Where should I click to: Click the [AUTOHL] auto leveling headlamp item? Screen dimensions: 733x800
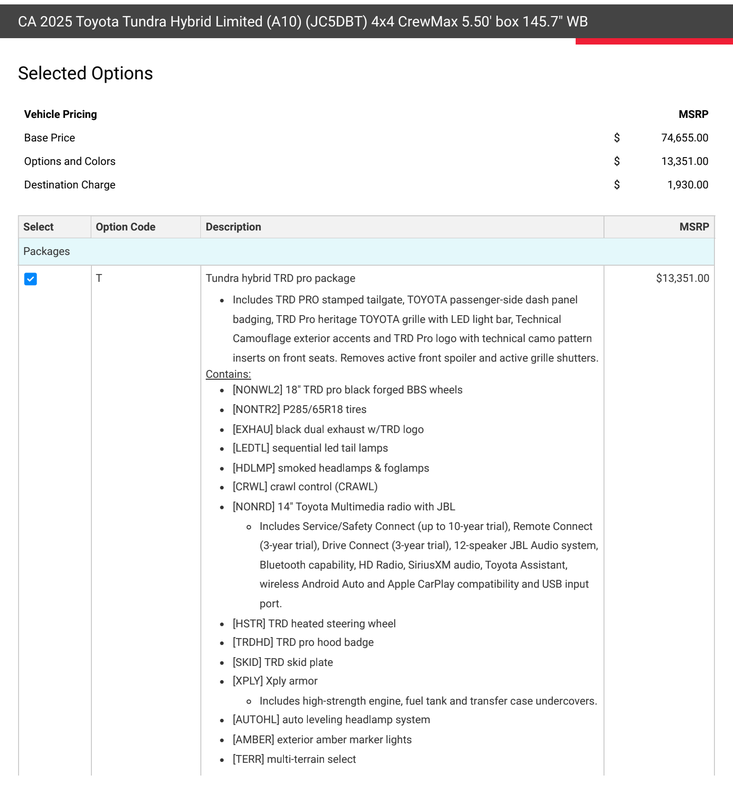coord(331,720)
